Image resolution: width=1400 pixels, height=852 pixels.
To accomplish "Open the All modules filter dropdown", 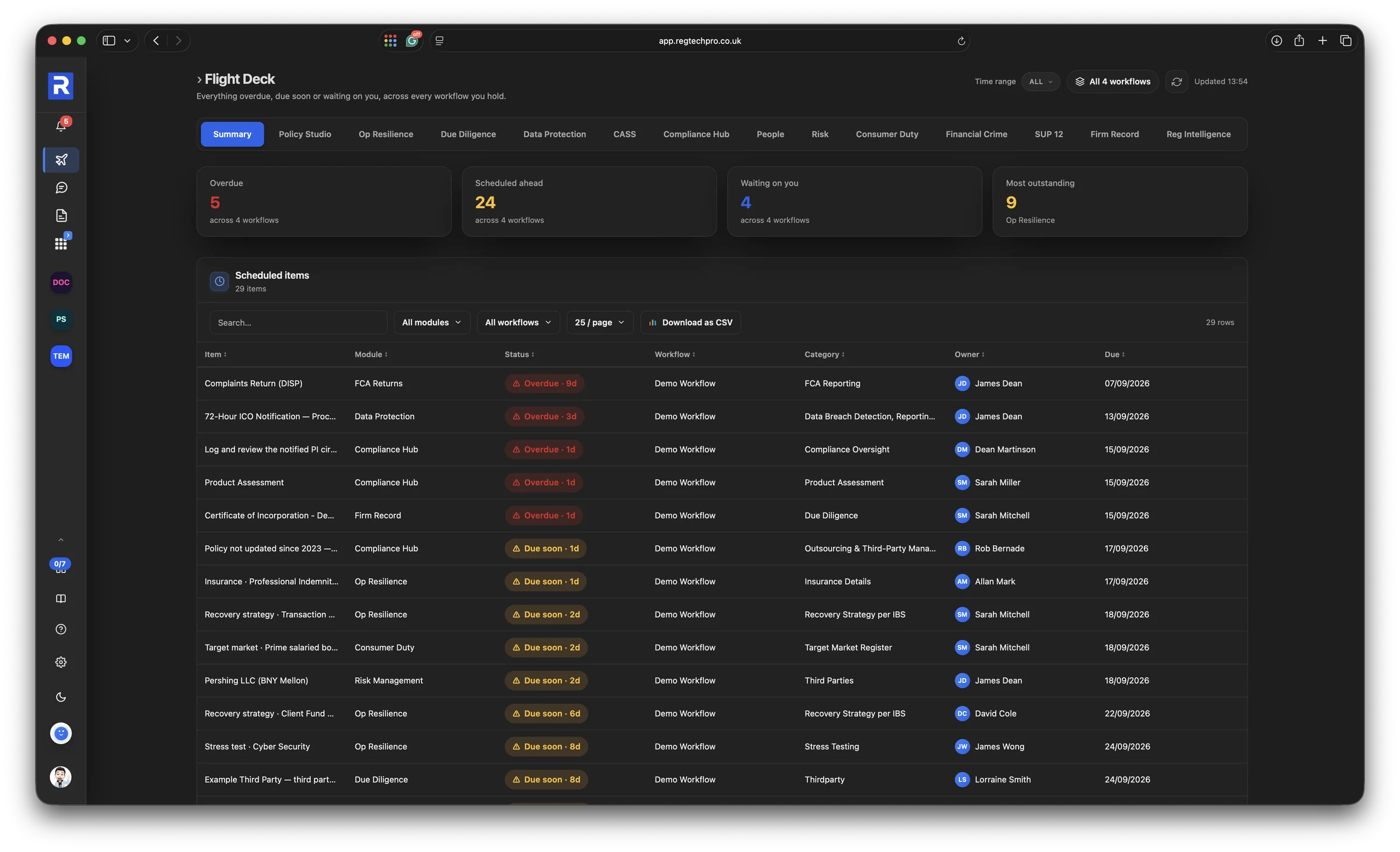I will point(432,322).
